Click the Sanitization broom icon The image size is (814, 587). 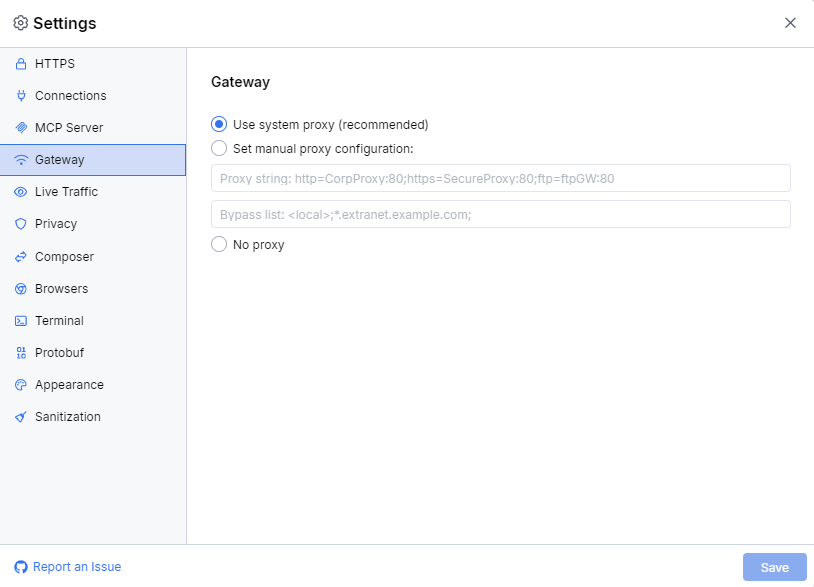pos(20,416)
